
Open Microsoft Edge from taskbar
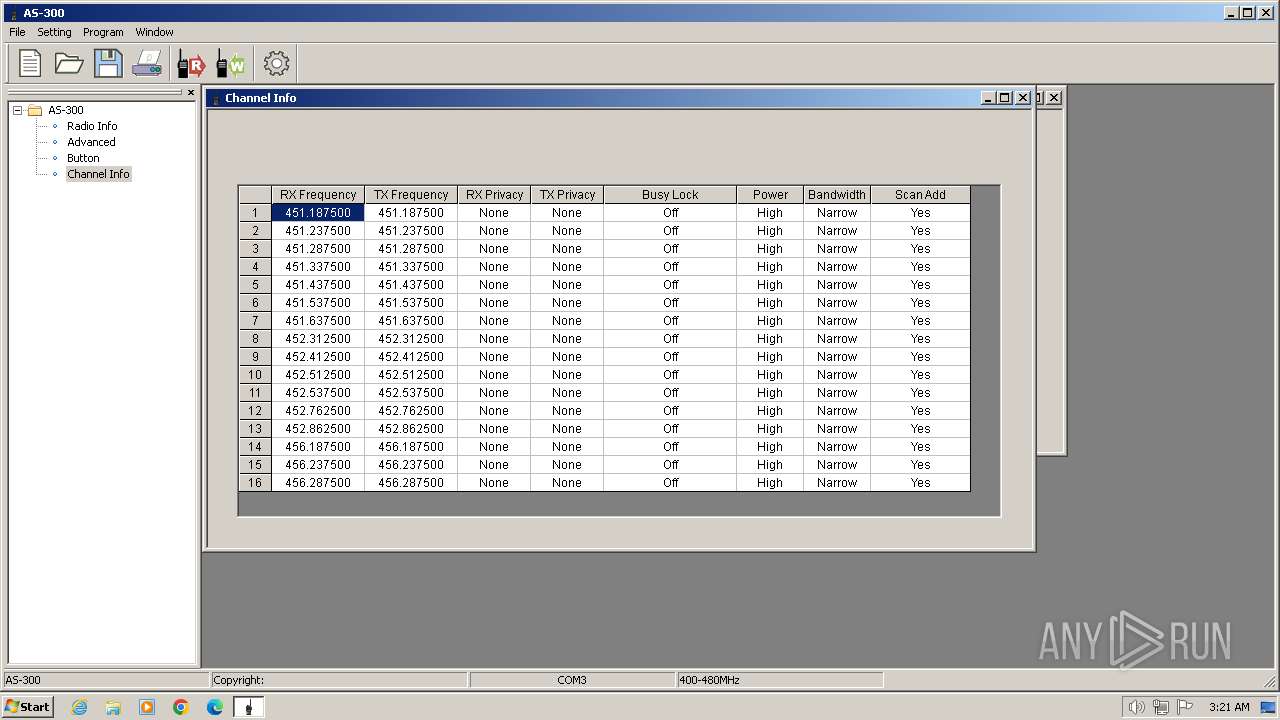pos(215,707)
